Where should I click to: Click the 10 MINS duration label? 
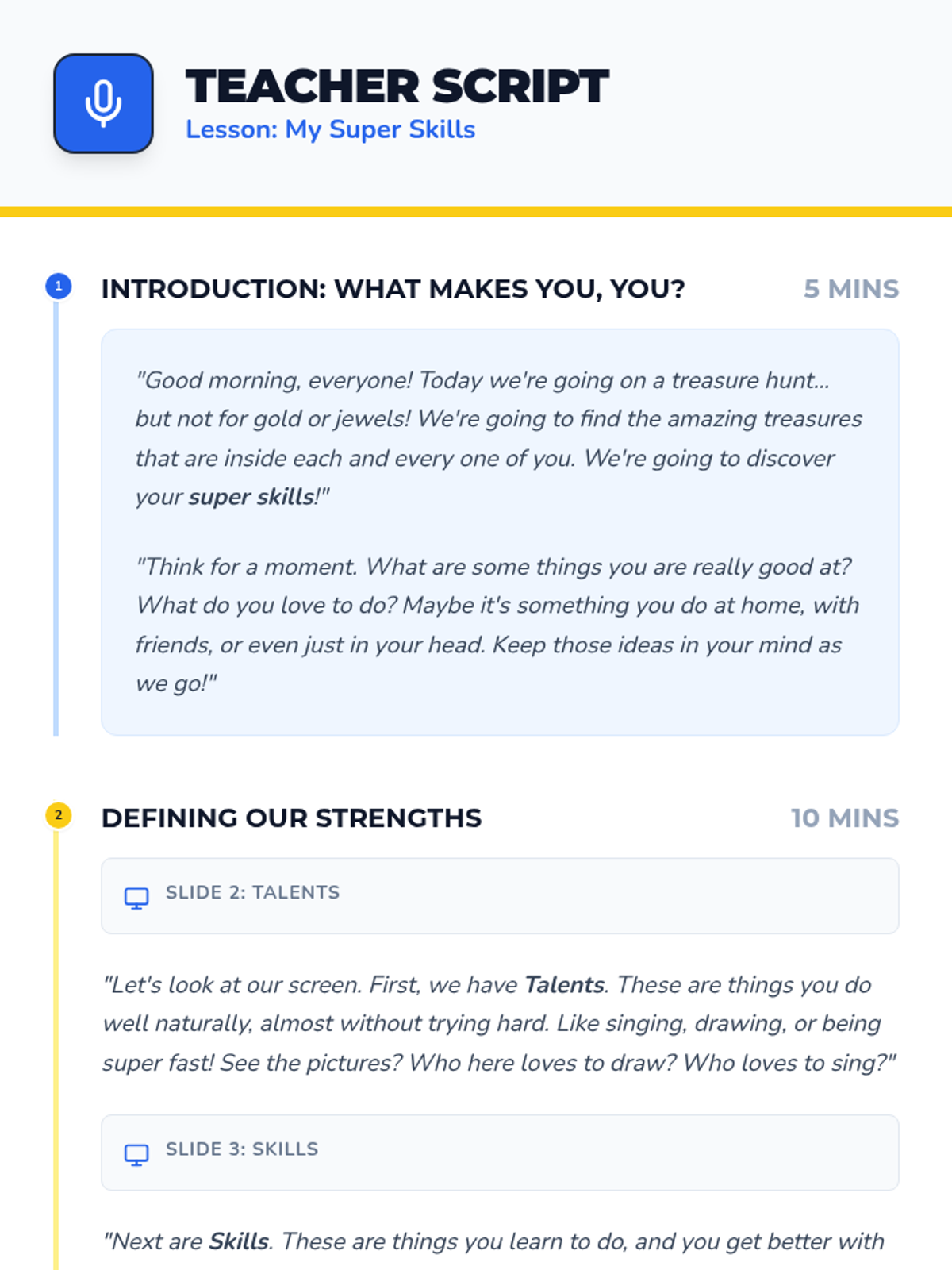[844, 818]
